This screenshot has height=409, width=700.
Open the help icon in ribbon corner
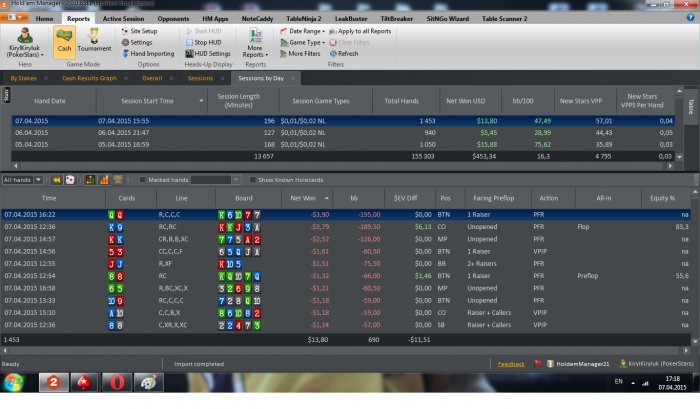point(690,17)
